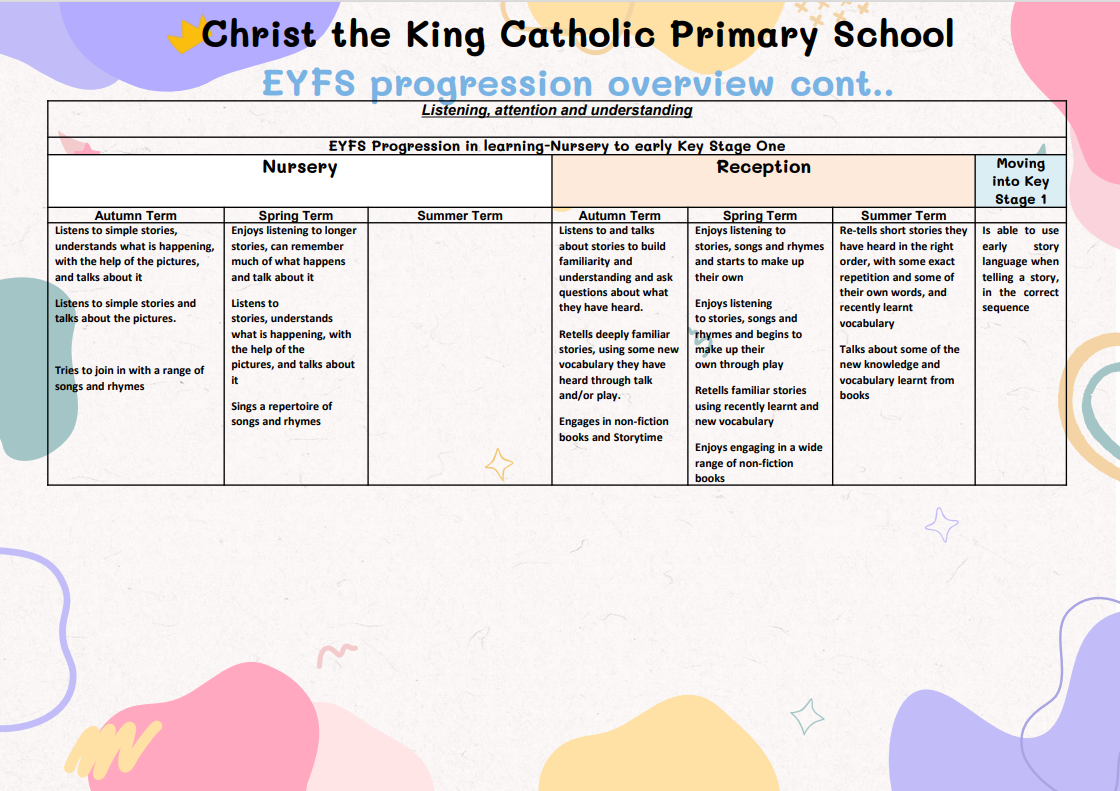Click the Engages in non-fiction books text
This screenshot has width=1120, height=791.
point(614,430)
